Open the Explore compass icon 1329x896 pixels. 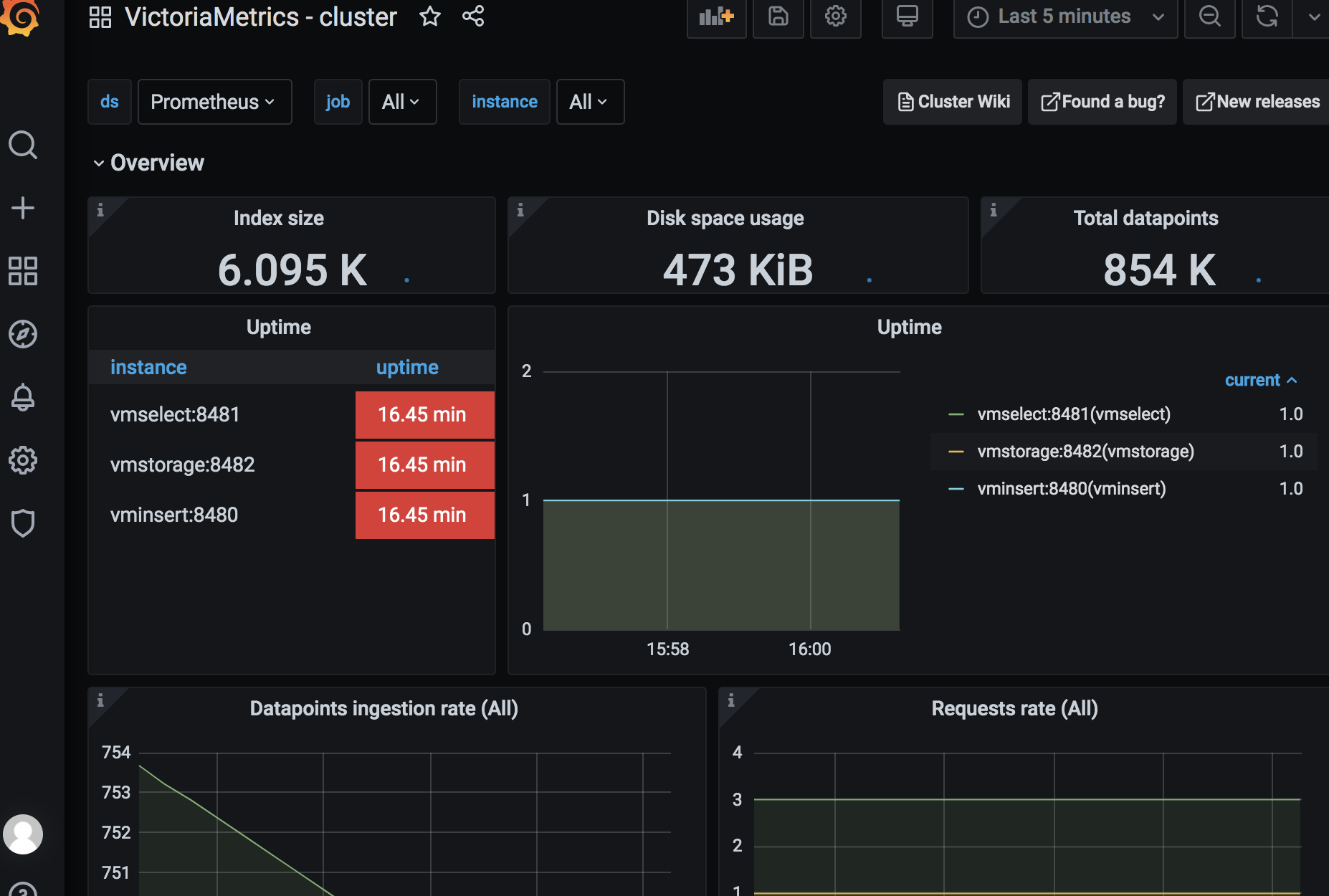click(23, 334)
